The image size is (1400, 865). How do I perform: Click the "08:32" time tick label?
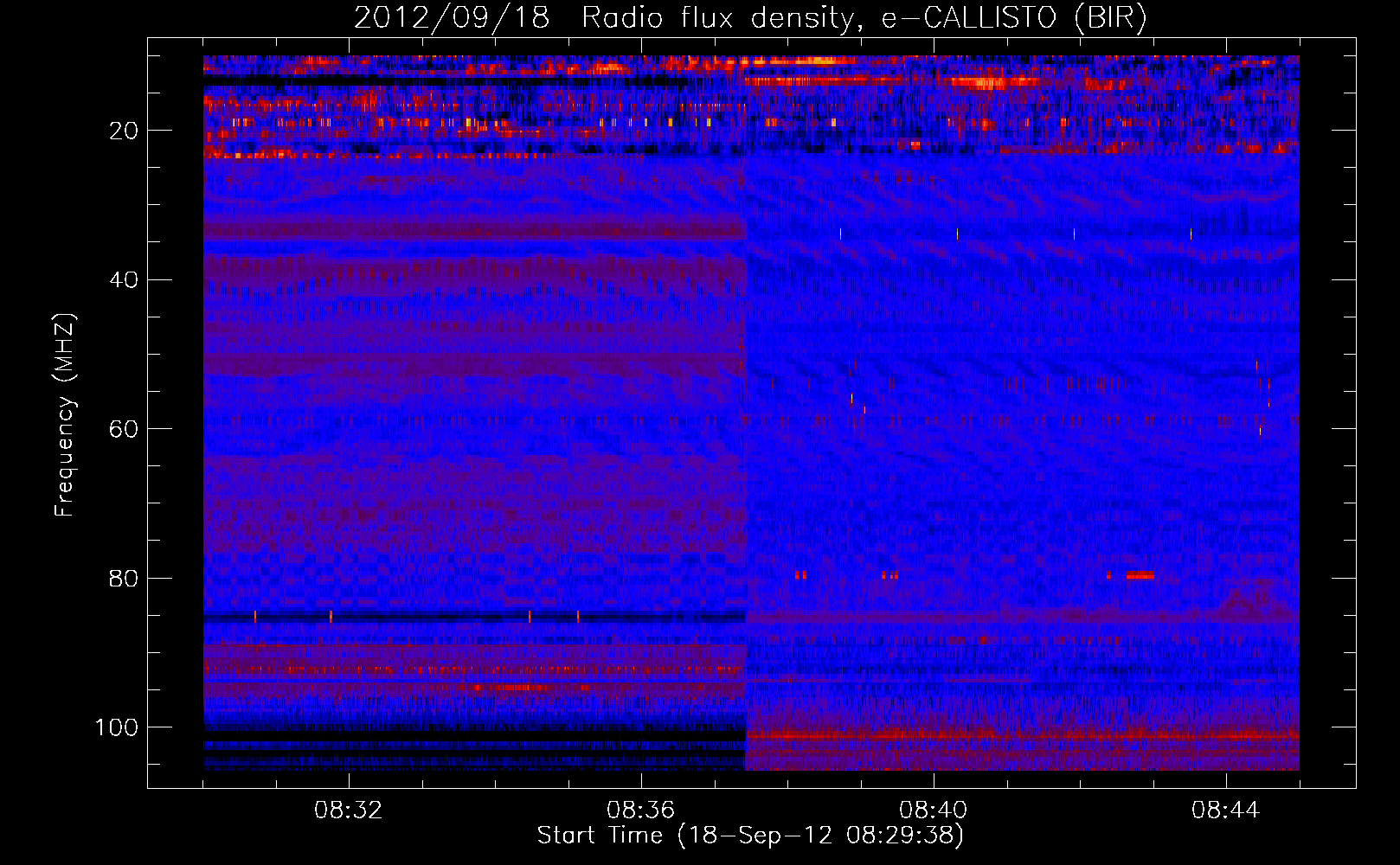pyautogui.click(x=348, y=811)
